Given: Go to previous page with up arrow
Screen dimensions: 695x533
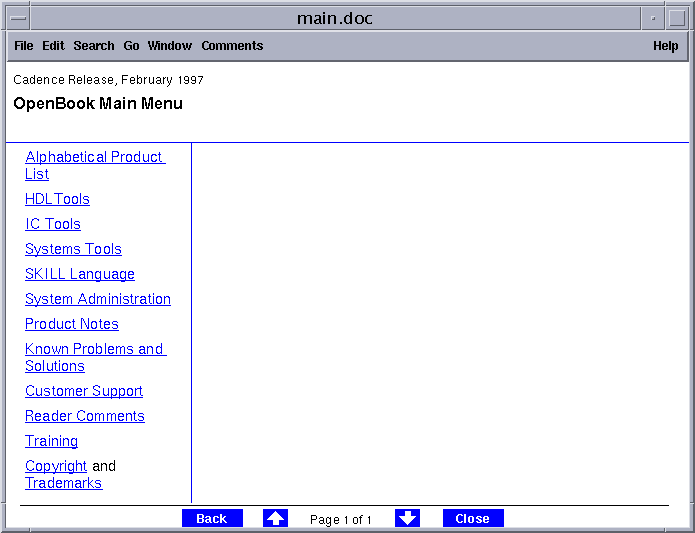Looking at the screenshot, I should pyautogui.click(x=275, y=518).
